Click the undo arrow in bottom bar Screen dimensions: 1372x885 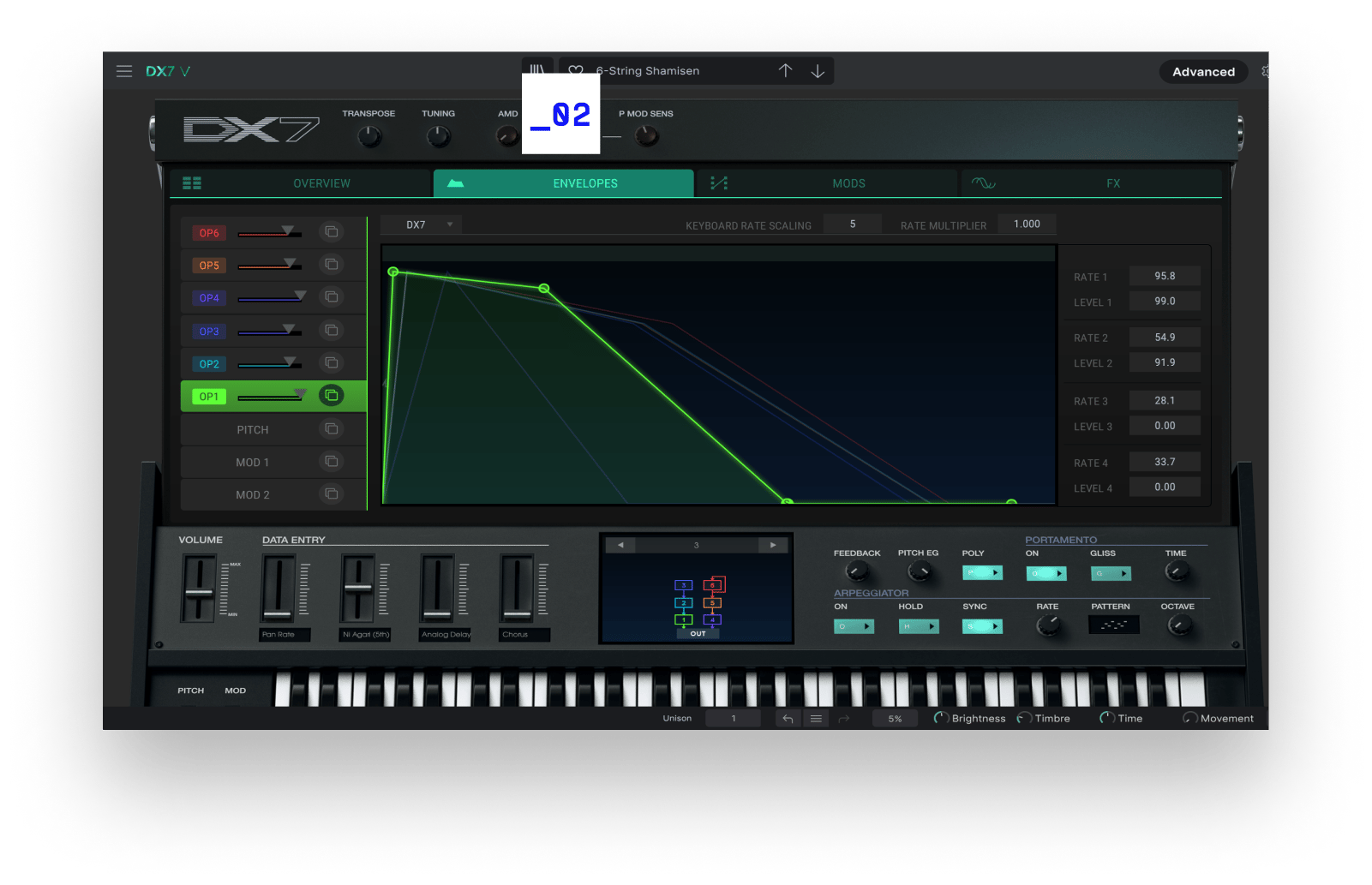788,719
